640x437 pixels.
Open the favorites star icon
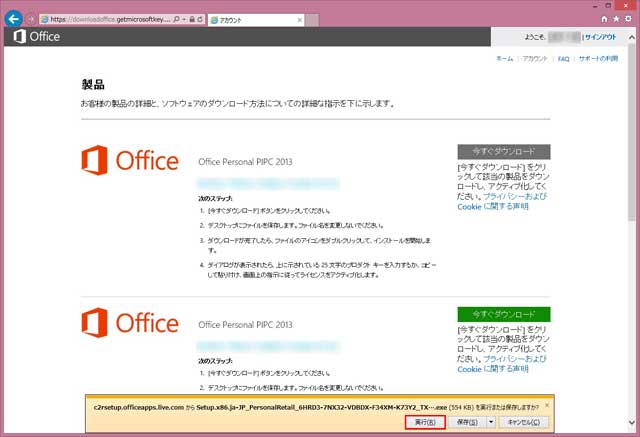click(x=614, y=19)
